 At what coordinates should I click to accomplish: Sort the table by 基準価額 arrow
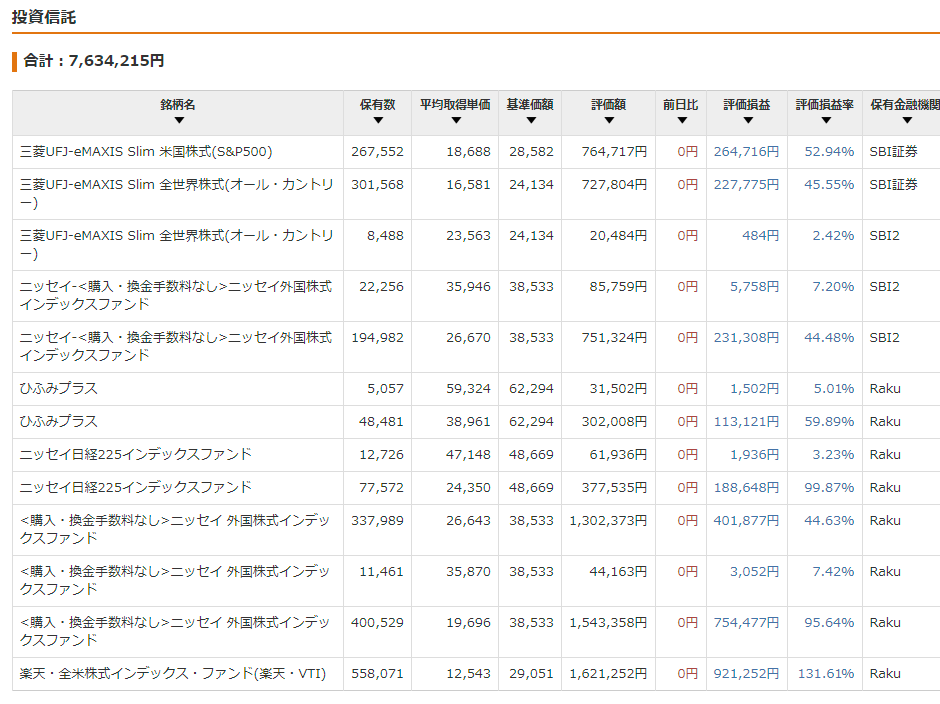(530, 121)
